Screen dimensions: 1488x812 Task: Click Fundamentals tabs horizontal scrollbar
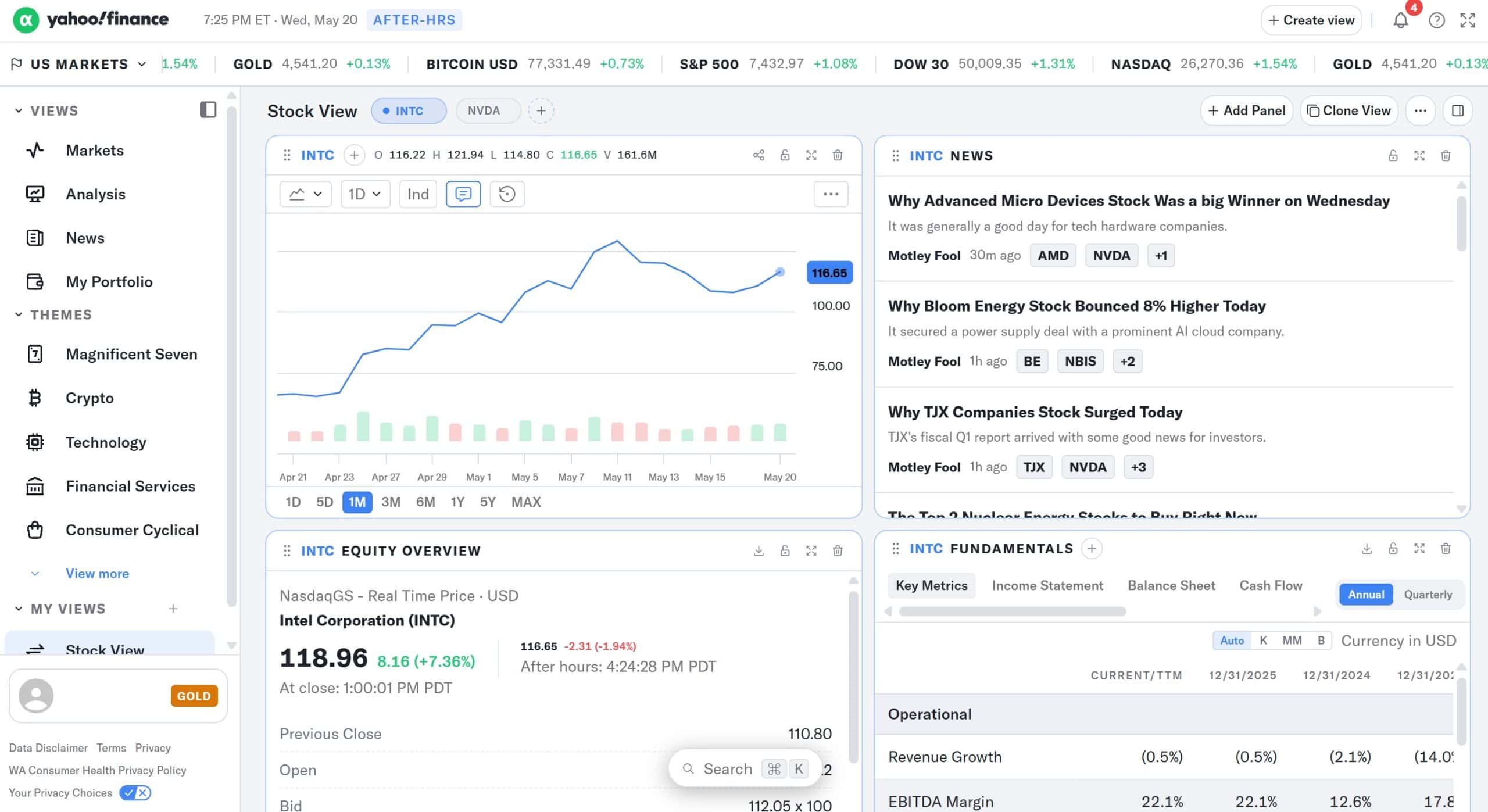pyautogui.click(x=1012, y=611)
